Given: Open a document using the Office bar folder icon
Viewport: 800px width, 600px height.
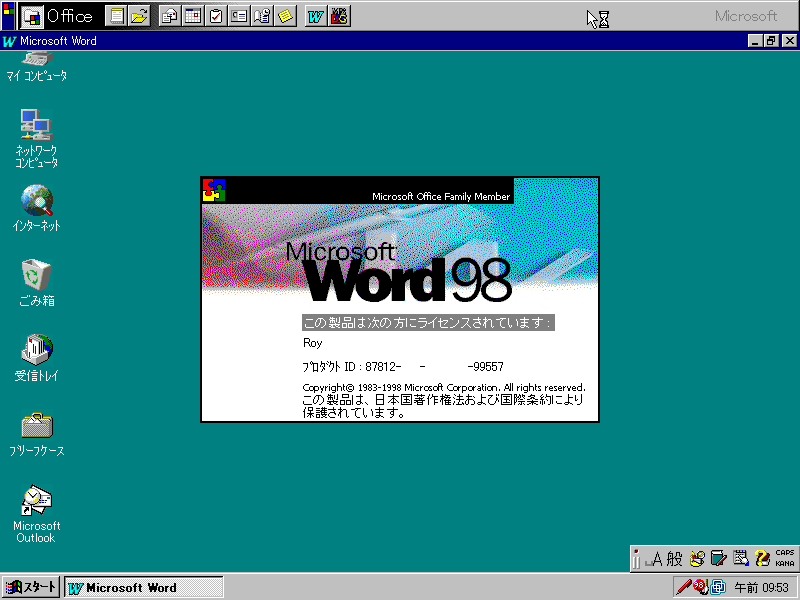Looking at the screenshot, I should click(x=139, y=17).
